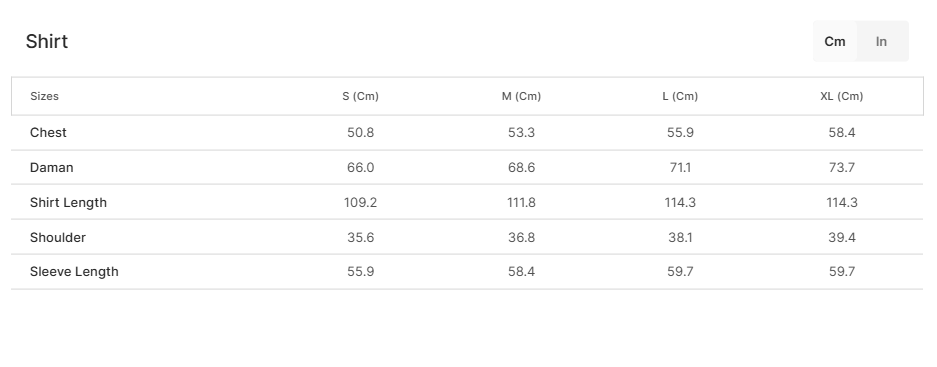Click the S (Cm) column header
Image resolution: width=937 pixels, height=367 pixels.
(360, 96)
